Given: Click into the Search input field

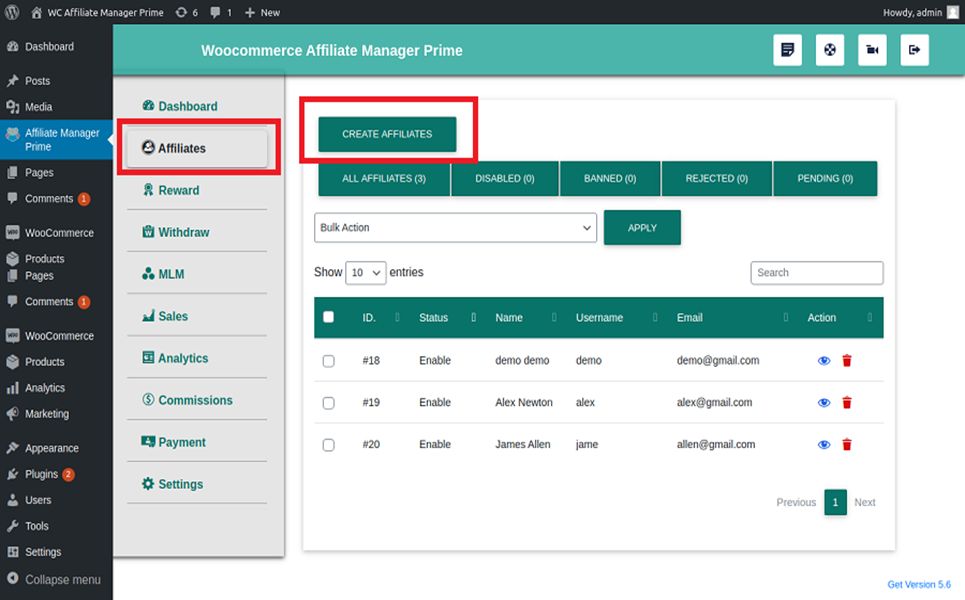Looking at the screenshot, I should coord(816,273).
